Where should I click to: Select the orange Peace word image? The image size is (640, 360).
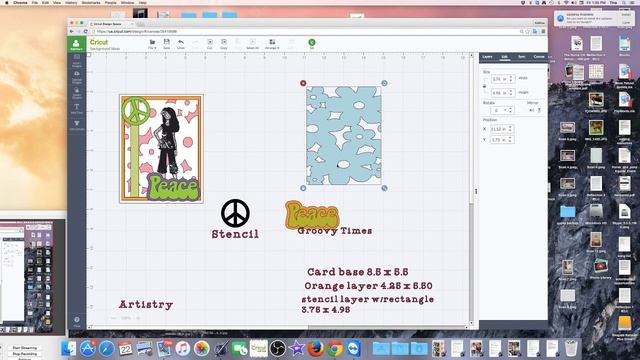coord(312,214)
